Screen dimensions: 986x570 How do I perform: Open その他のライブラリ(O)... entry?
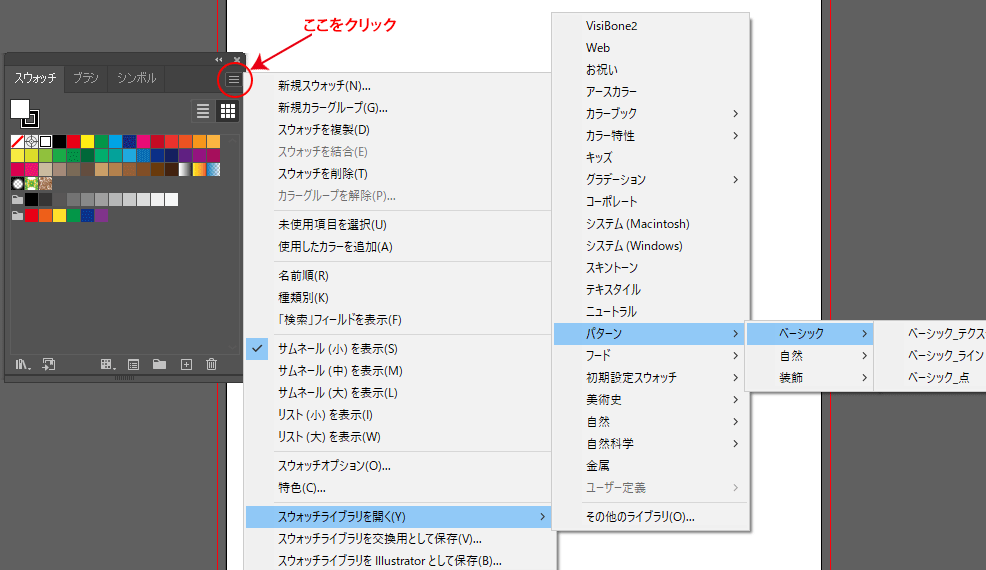tap(640, 517)
